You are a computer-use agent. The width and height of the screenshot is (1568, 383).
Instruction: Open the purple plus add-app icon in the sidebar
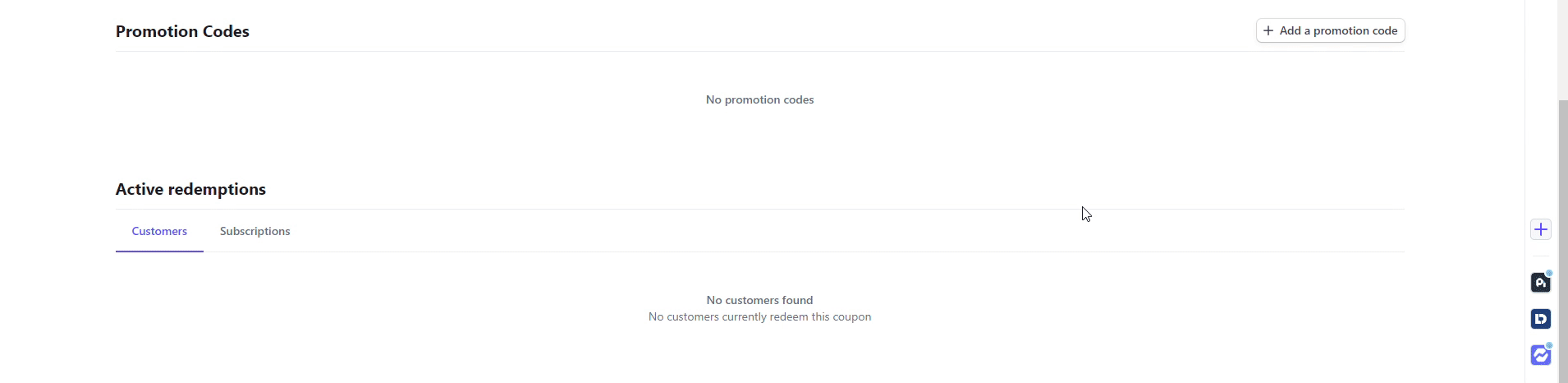(x=1541, y=229)
